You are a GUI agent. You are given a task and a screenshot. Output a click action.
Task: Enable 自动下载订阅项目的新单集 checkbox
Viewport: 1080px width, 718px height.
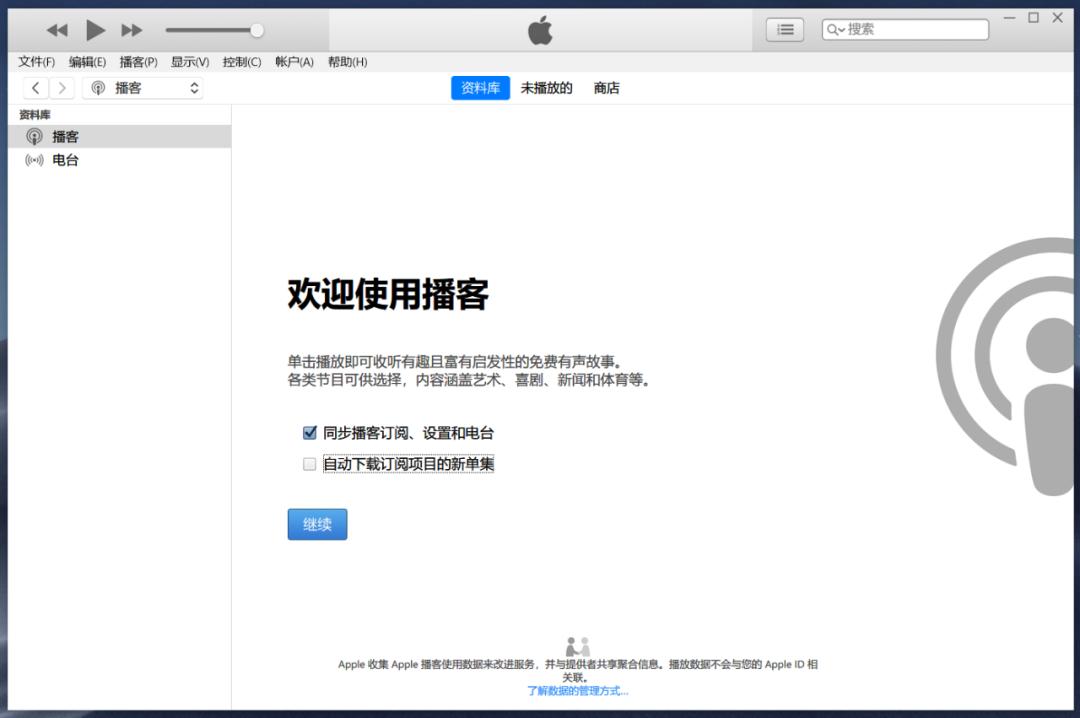pyautogui.click(x=309, y=463)
